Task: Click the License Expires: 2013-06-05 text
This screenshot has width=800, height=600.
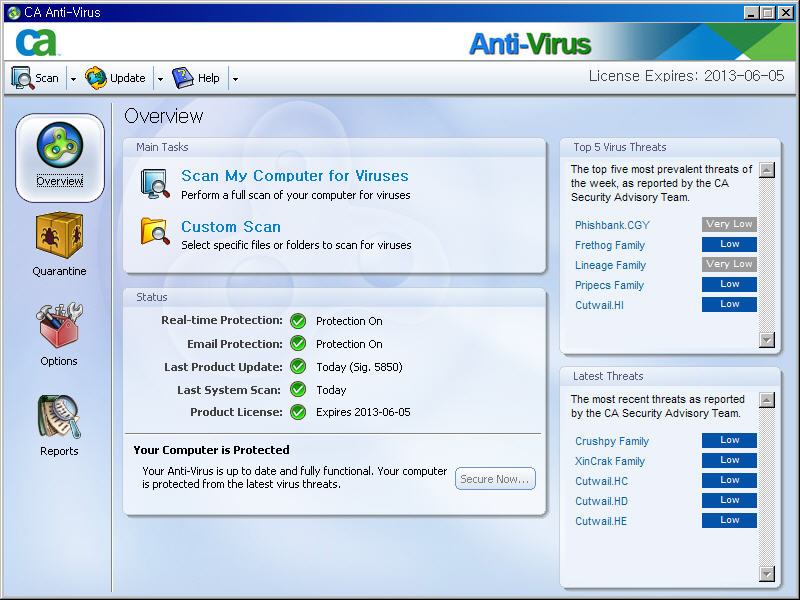Action: pyautogui.click(x=686, y=76)
